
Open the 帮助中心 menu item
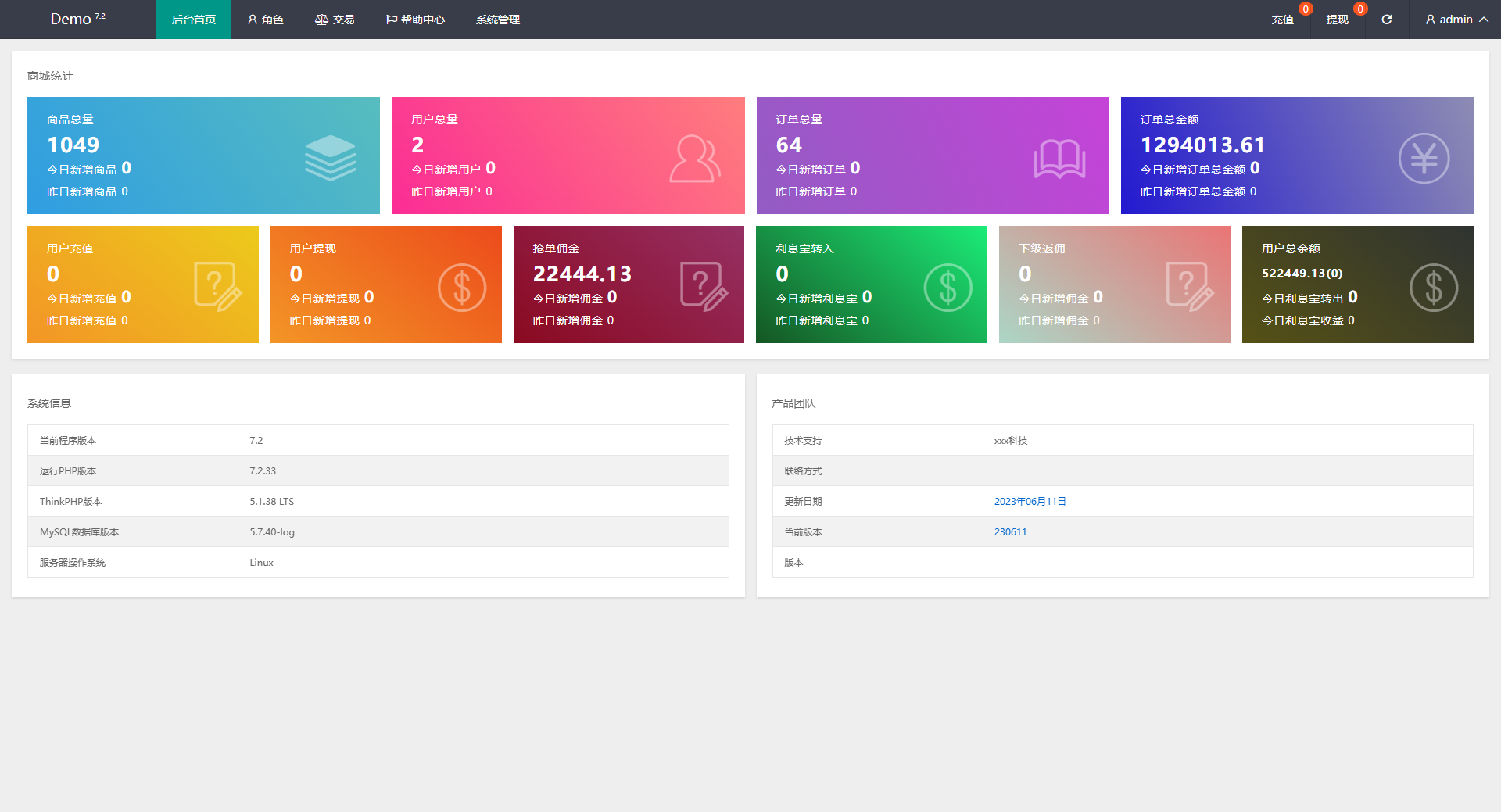point(415,20)
